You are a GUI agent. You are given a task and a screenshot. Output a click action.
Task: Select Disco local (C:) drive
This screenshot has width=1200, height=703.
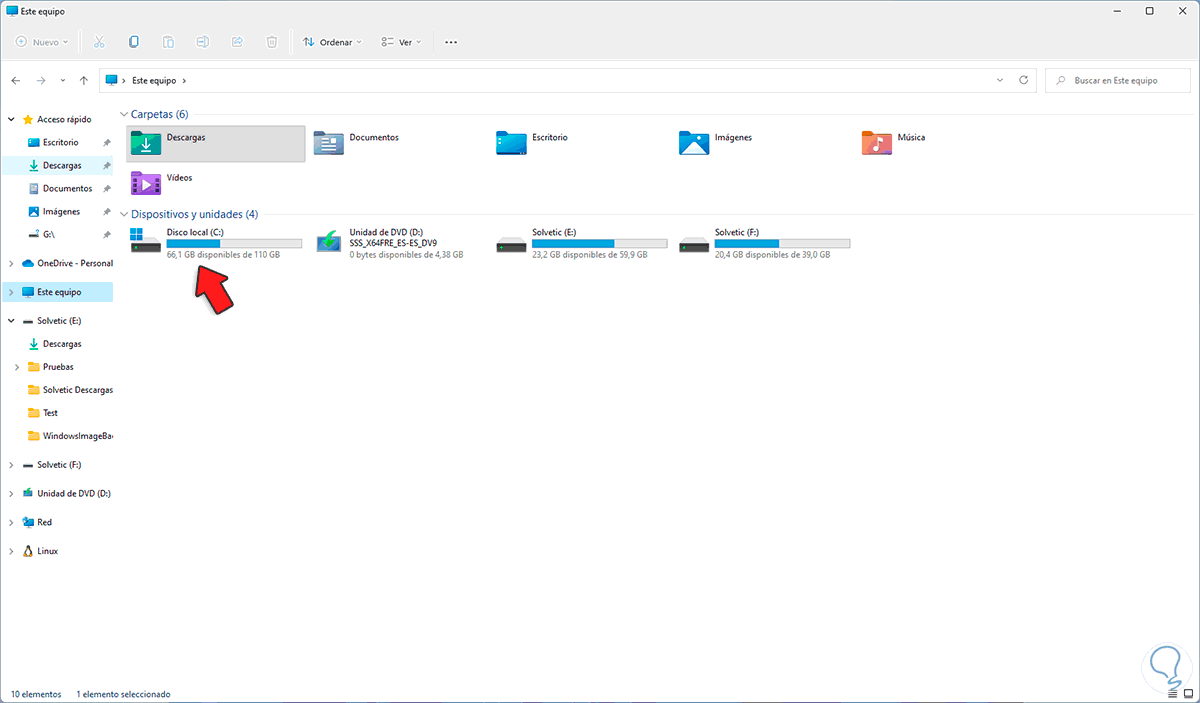coord(215,243)
